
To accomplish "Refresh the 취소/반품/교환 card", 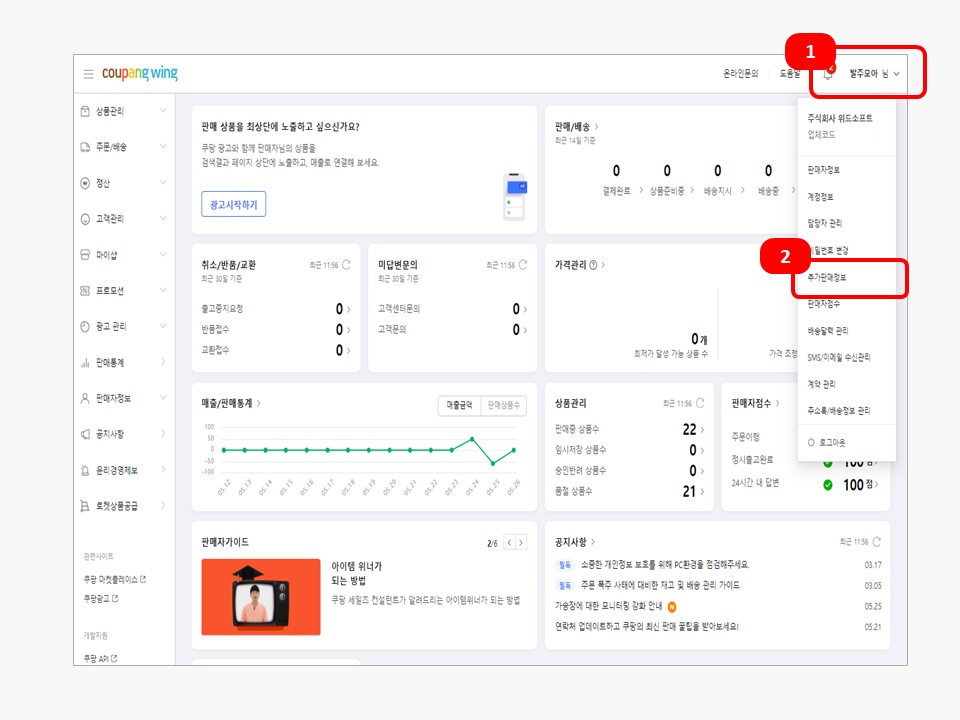I will click(346, 265).
